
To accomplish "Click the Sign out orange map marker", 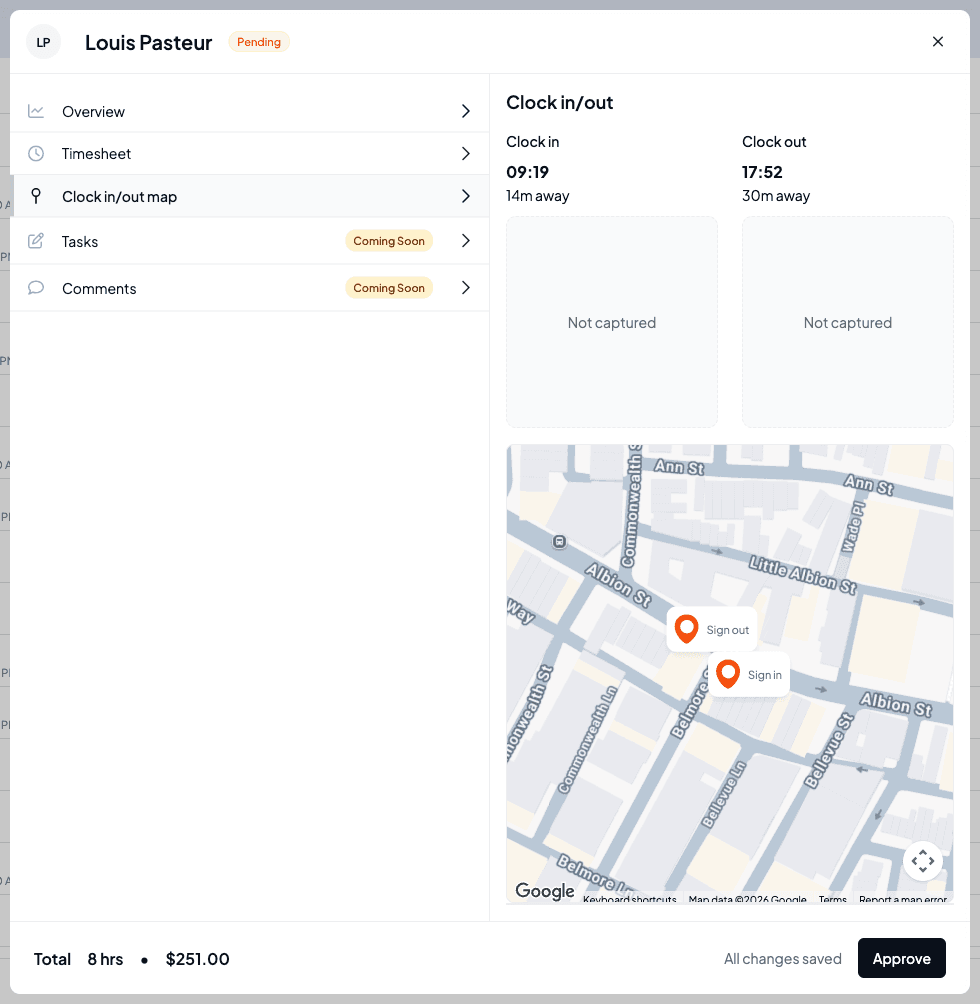I will point(686,629).
